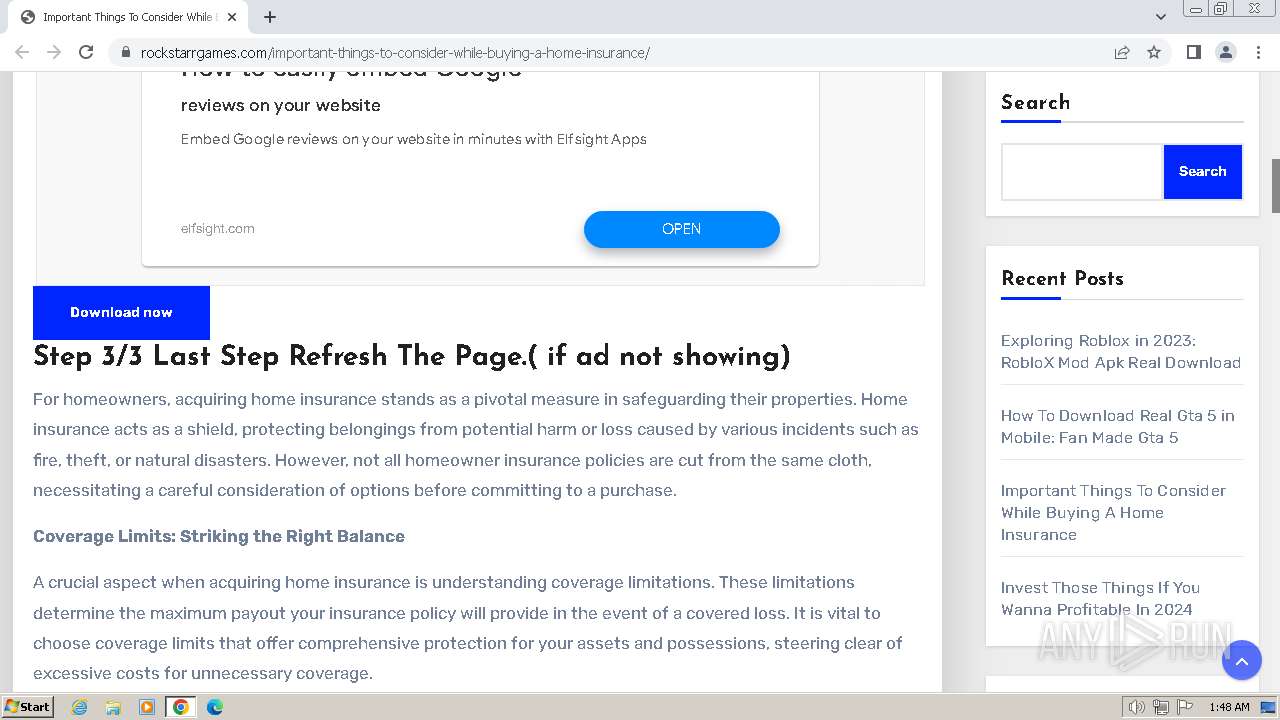Click the scroll-to-top arrow button
Image resolution: width=1280 pixels, height=720 pixels.
[x=1241, y=660]
